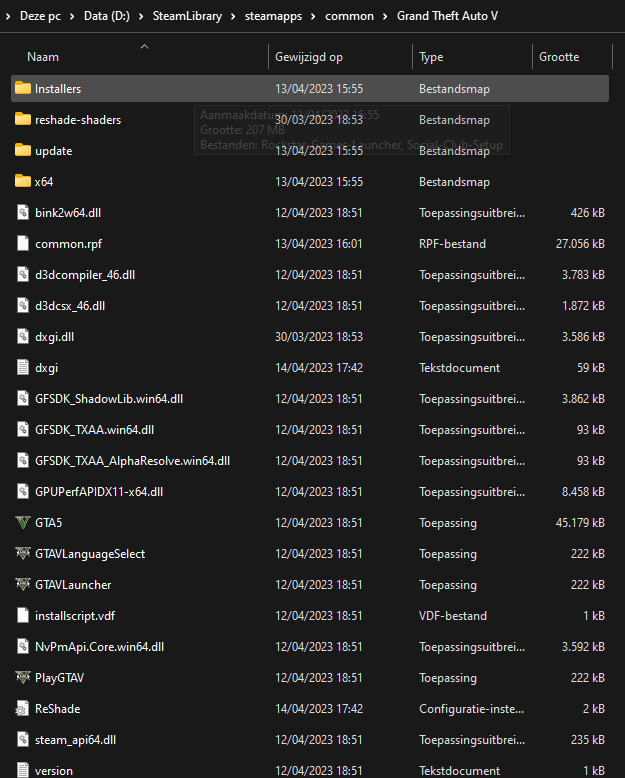Click the PlayGTAV icon
The width and height of the screenshot is (625, 778).
(24, 677)
